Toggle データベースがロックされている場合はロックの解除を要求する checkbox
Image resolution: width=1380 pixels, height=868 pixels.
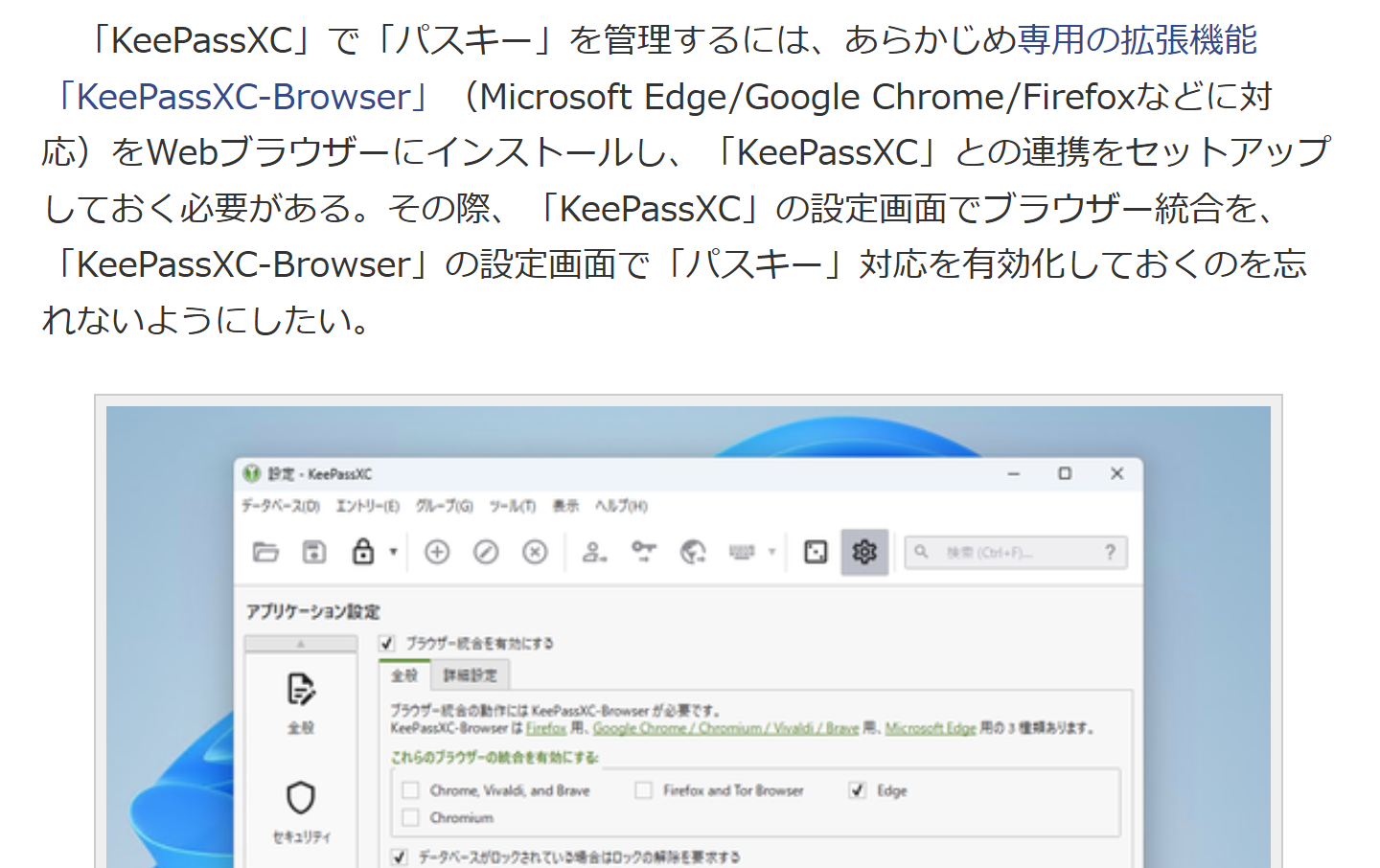(400, 857)
